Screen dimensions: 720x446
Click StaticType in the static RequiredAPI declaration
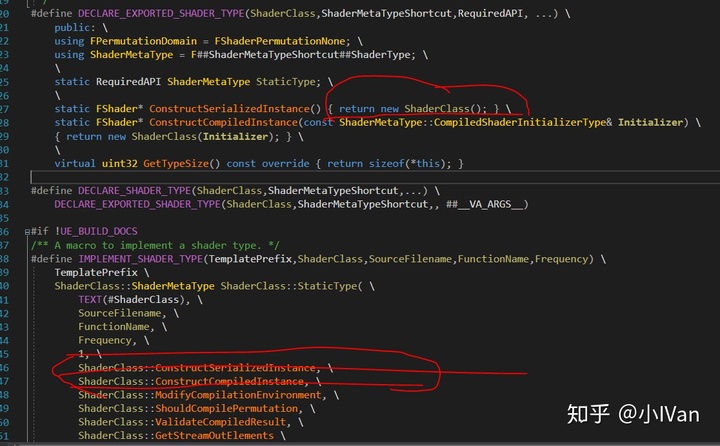(x=286, y=82)
